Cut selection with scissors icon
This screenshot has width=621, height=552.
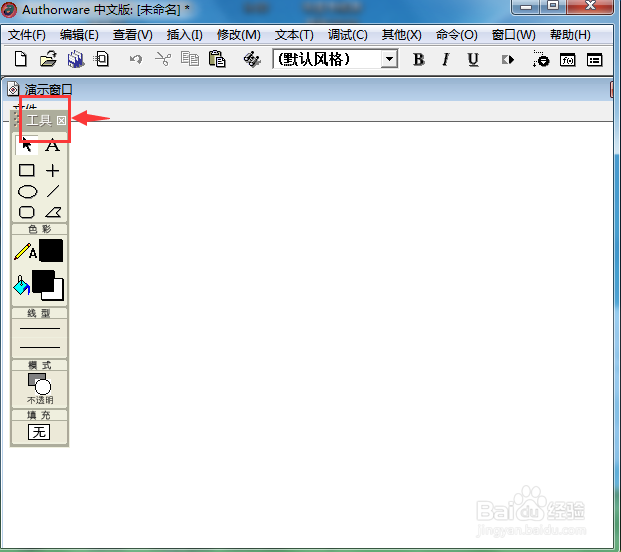(163, 59)
